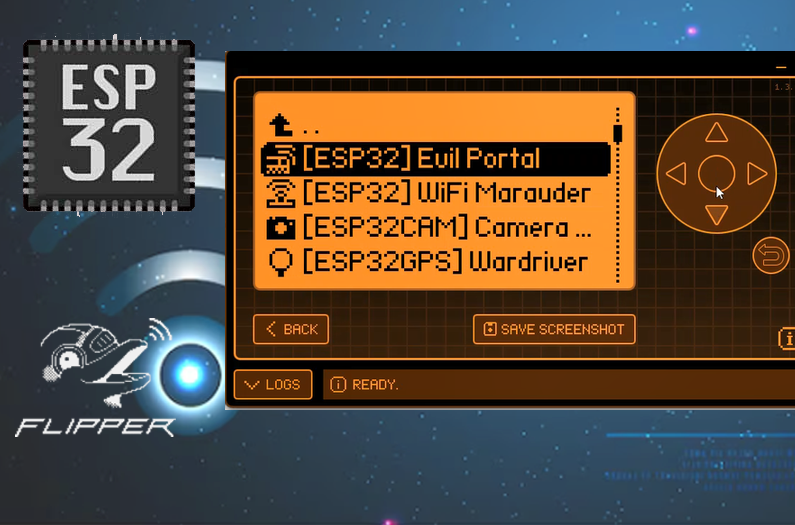Screen dimensions: 795x525
Task: Tap the D-pad up arrow
Action: point(716,132)
